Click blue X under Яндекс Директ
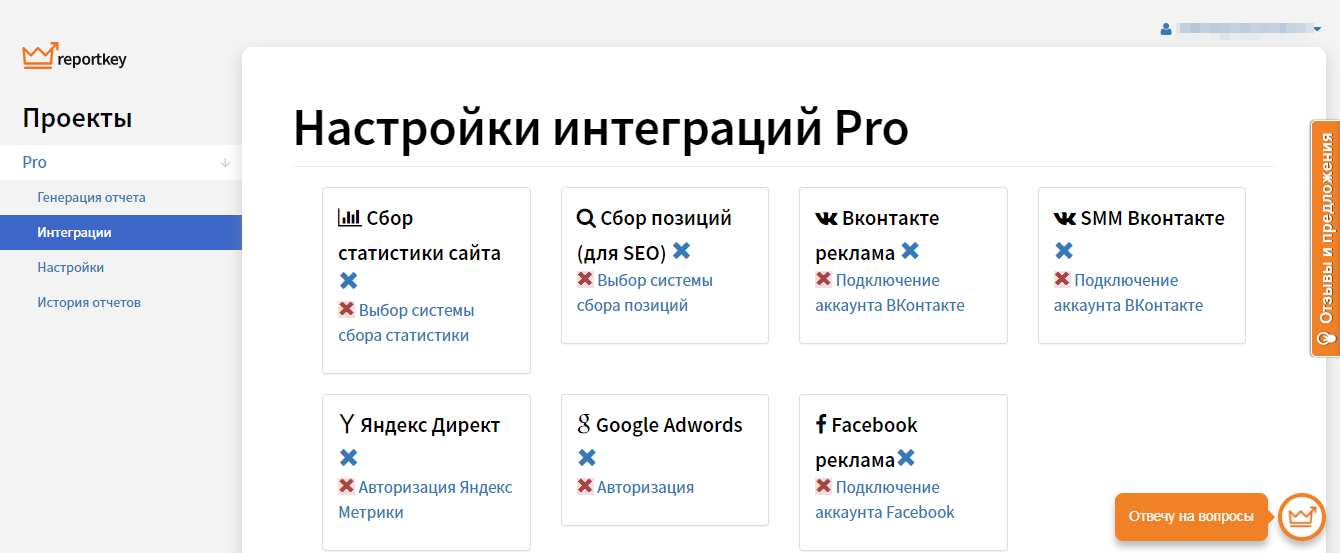This screenshot has width=1340, height=553. (x=348, y=458)
